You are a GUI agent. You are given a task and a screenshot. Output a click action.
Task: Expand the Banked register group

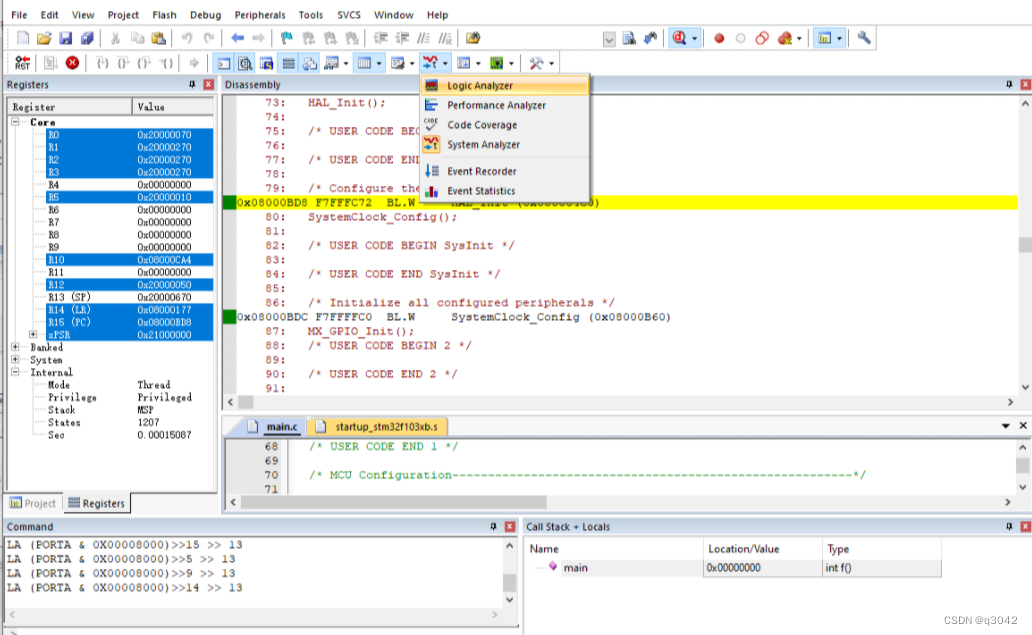pos(14,347)
